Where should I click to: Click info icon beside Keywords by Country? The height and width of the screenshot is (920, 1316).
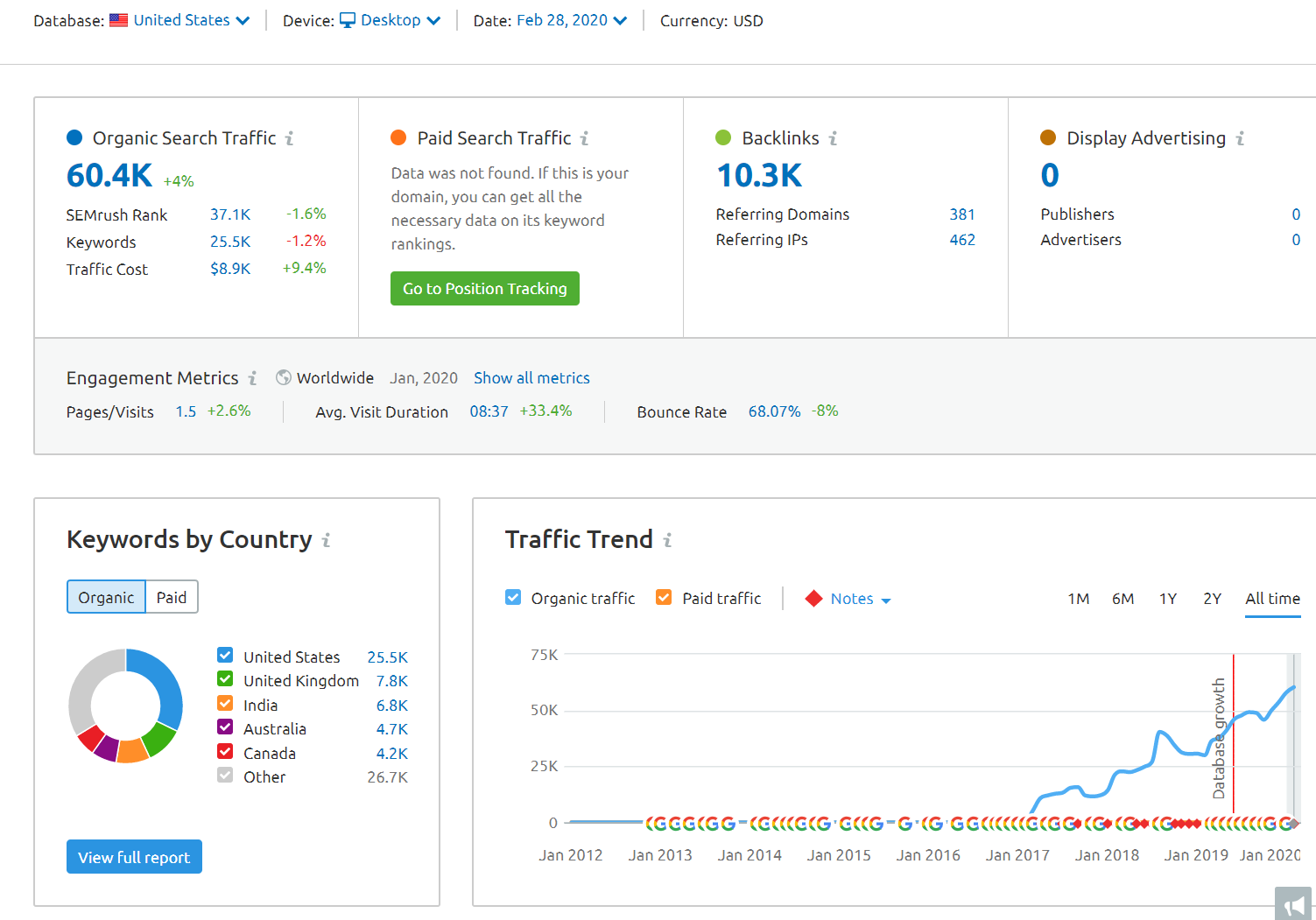(x=327, y=540)
